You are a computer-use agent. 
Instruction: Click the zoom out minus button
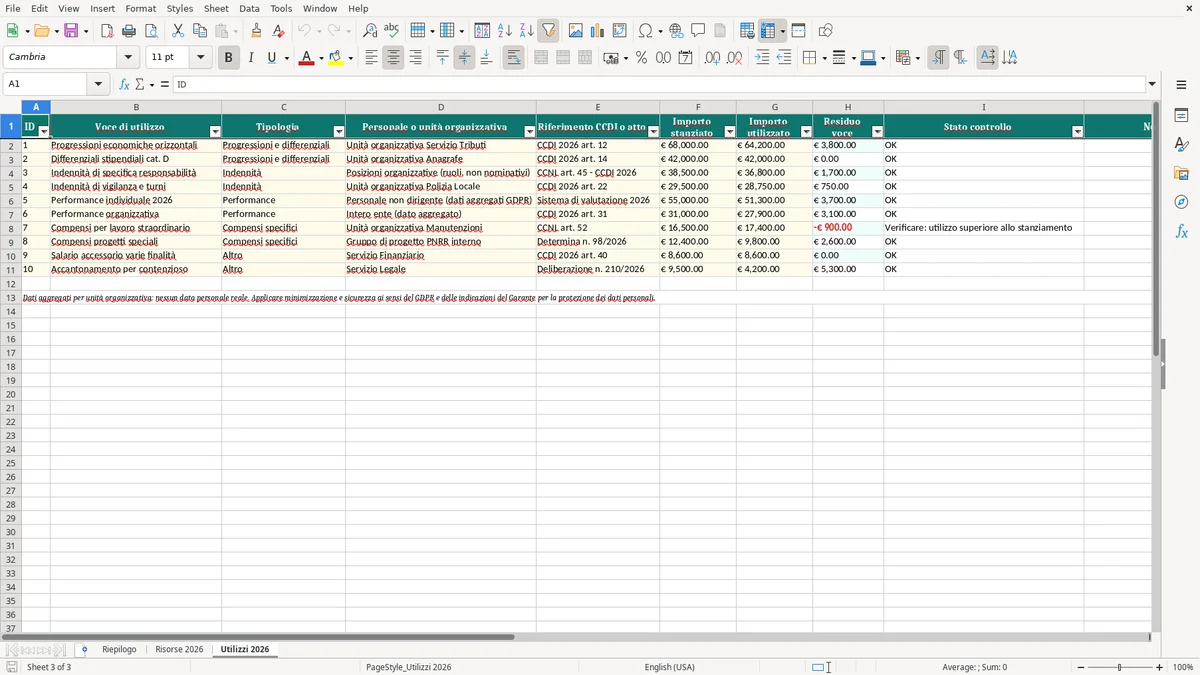1081,667
